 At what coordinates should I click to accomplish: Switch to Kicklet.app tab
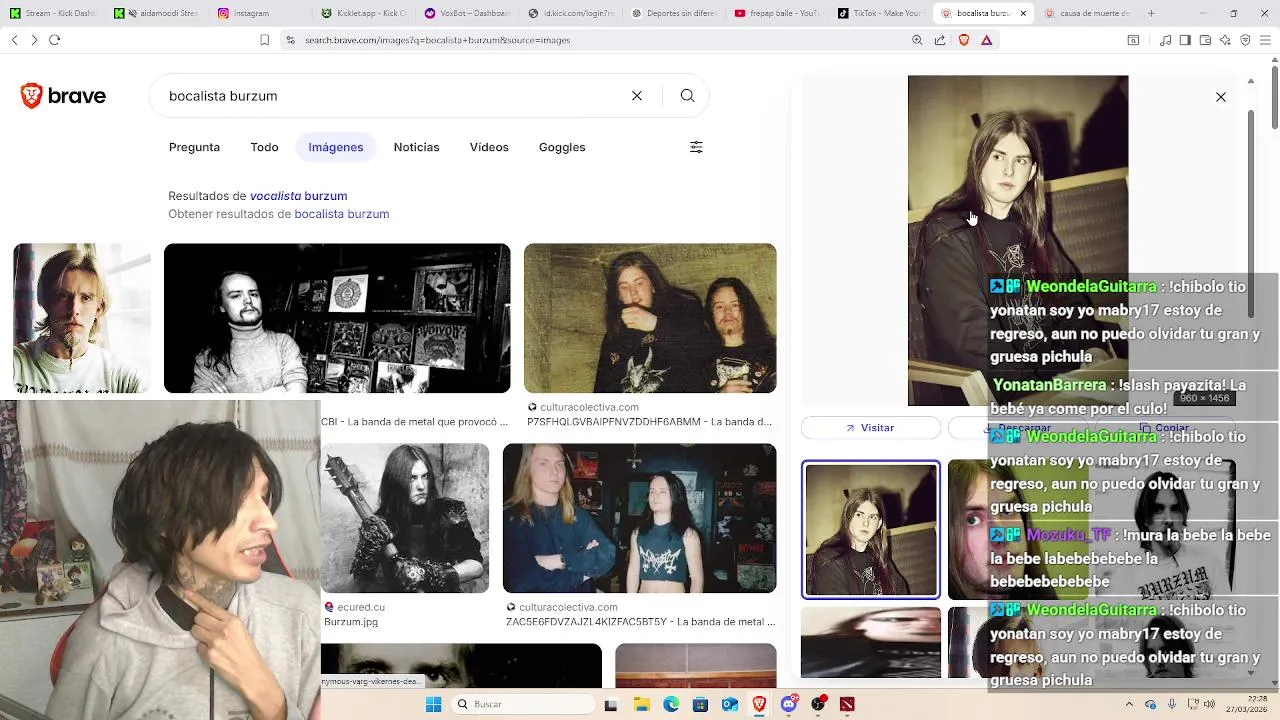coord(363,13)
